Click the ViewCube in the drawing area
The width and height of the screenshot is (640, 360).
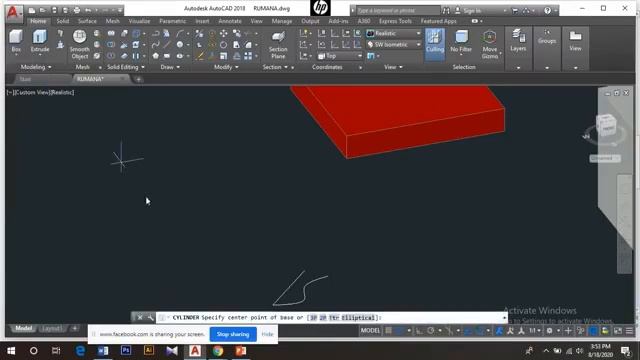click(606, 126)
